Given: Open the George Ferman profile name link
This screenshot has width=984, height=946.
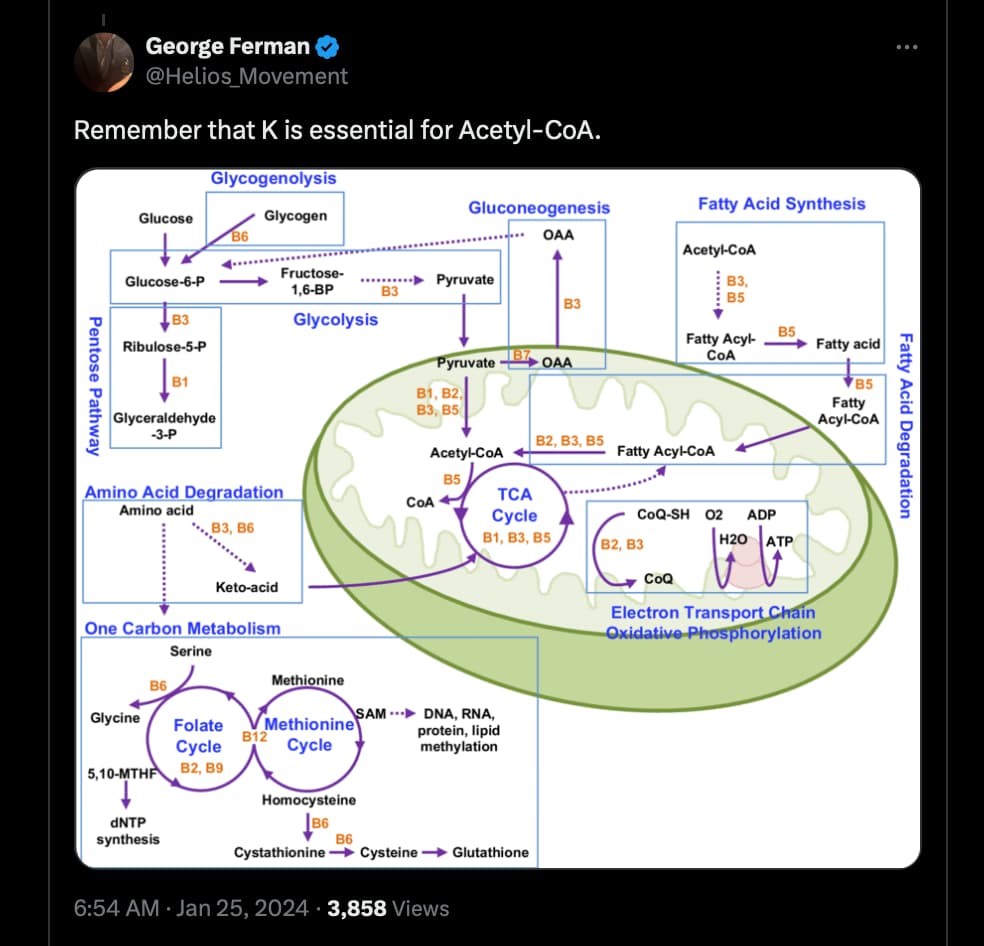Looking at the screenshot, I should point(228,46).
